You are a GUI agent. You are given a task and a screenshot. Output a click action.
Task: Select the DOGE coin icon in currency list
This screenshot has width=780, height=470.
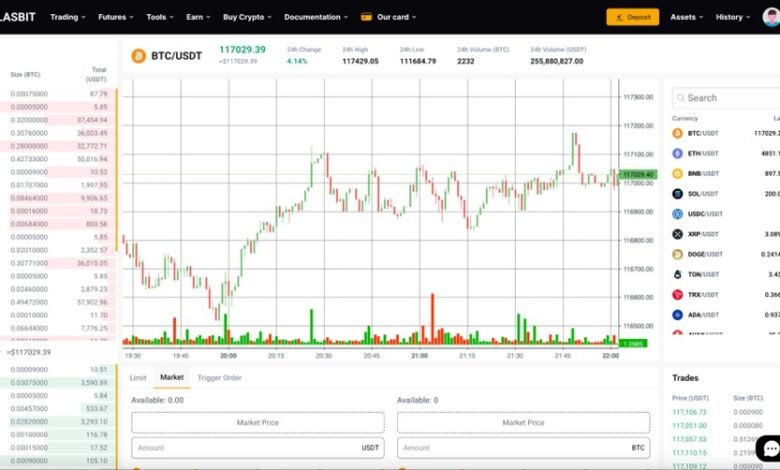[x=678, y=254]
